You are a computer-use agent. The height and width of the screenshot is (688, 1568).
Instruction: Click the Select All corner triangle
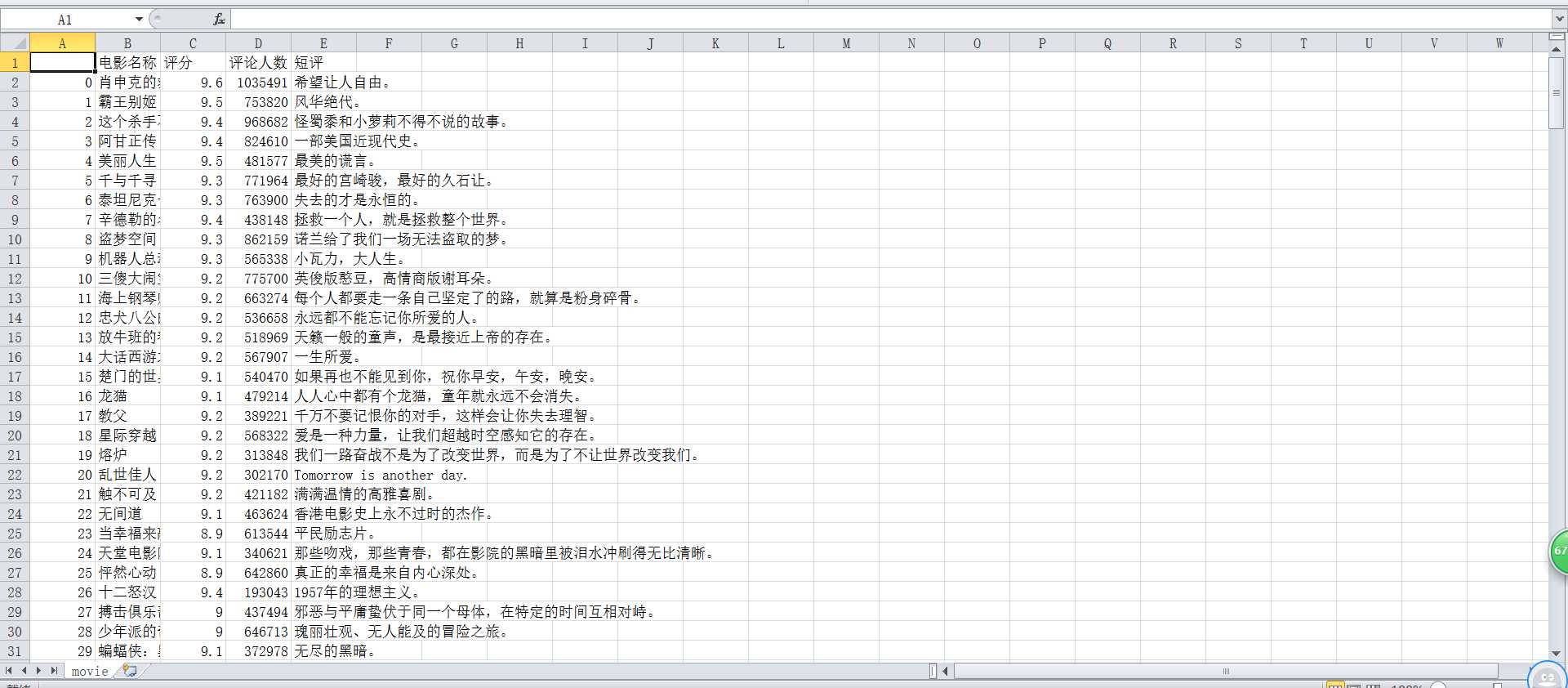tap(15, 43)
